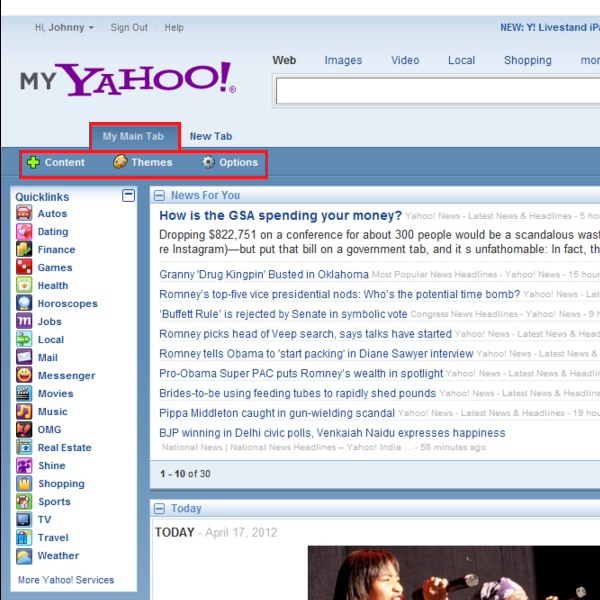Click the Messenger smiley icon
This screenshot has height=600, width=600.
(24, 375)
